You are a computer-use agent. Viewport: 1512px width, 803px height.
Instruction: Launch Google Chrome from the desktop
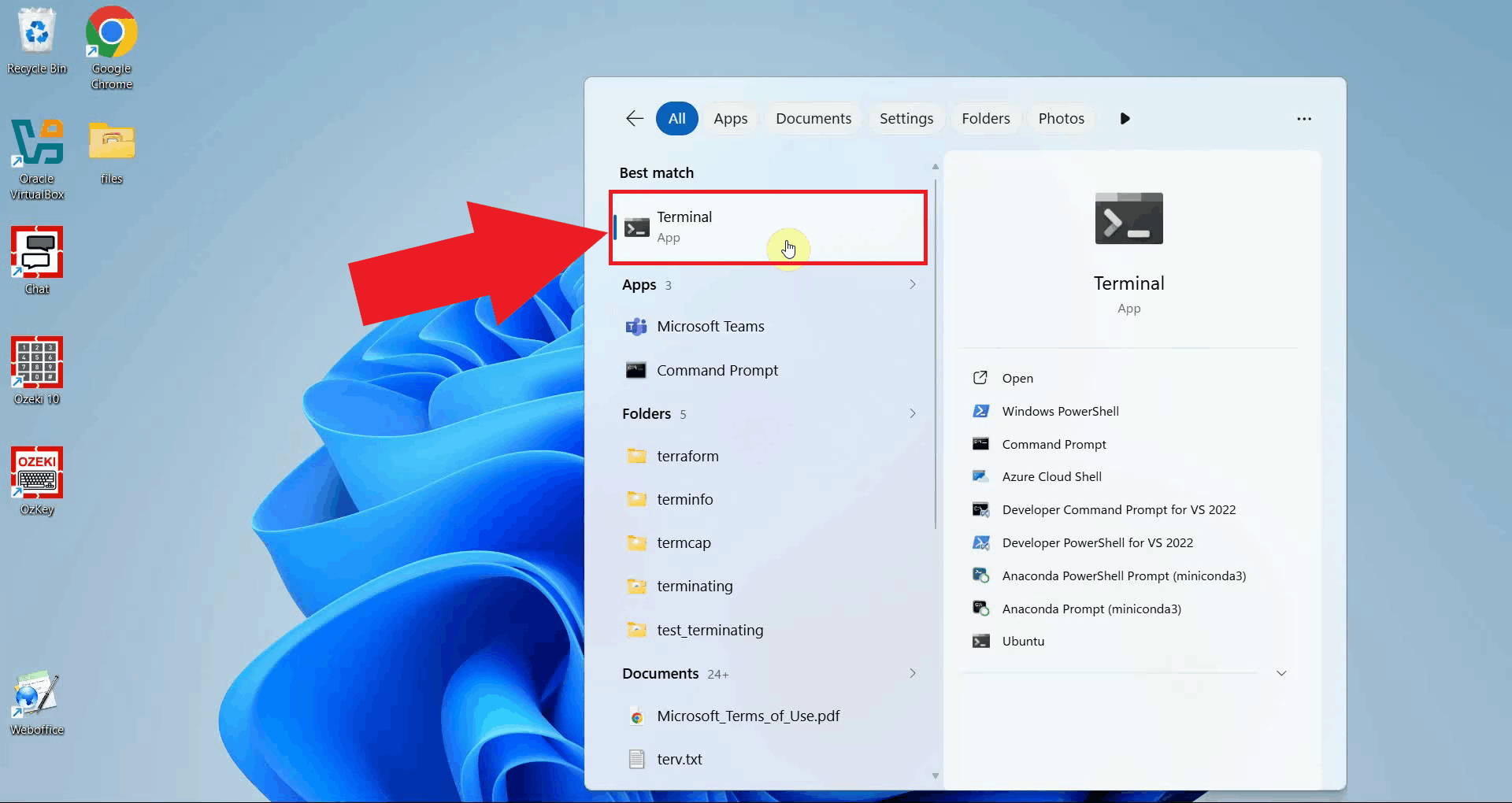[x=112, y=47]
